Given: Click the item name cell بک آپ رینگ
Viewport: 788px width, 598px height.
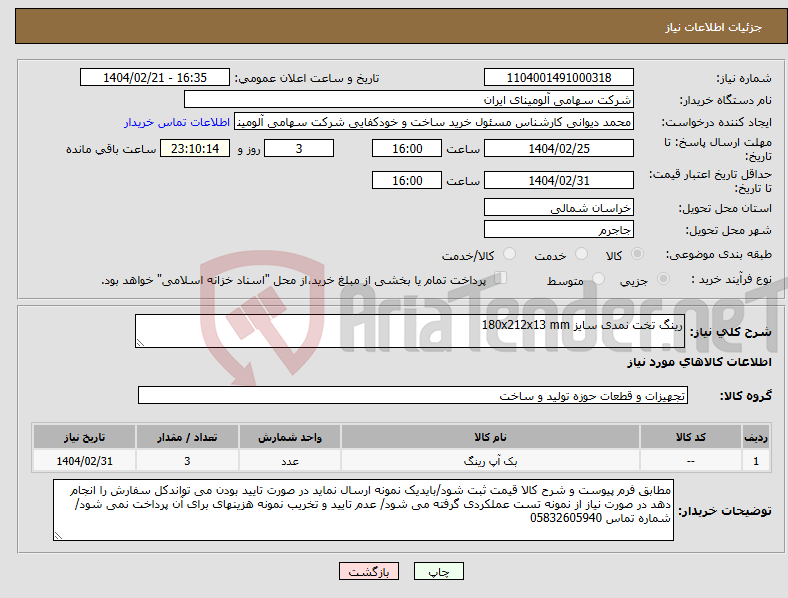Looking at the screenshot, I should click(x=490, y=461).
